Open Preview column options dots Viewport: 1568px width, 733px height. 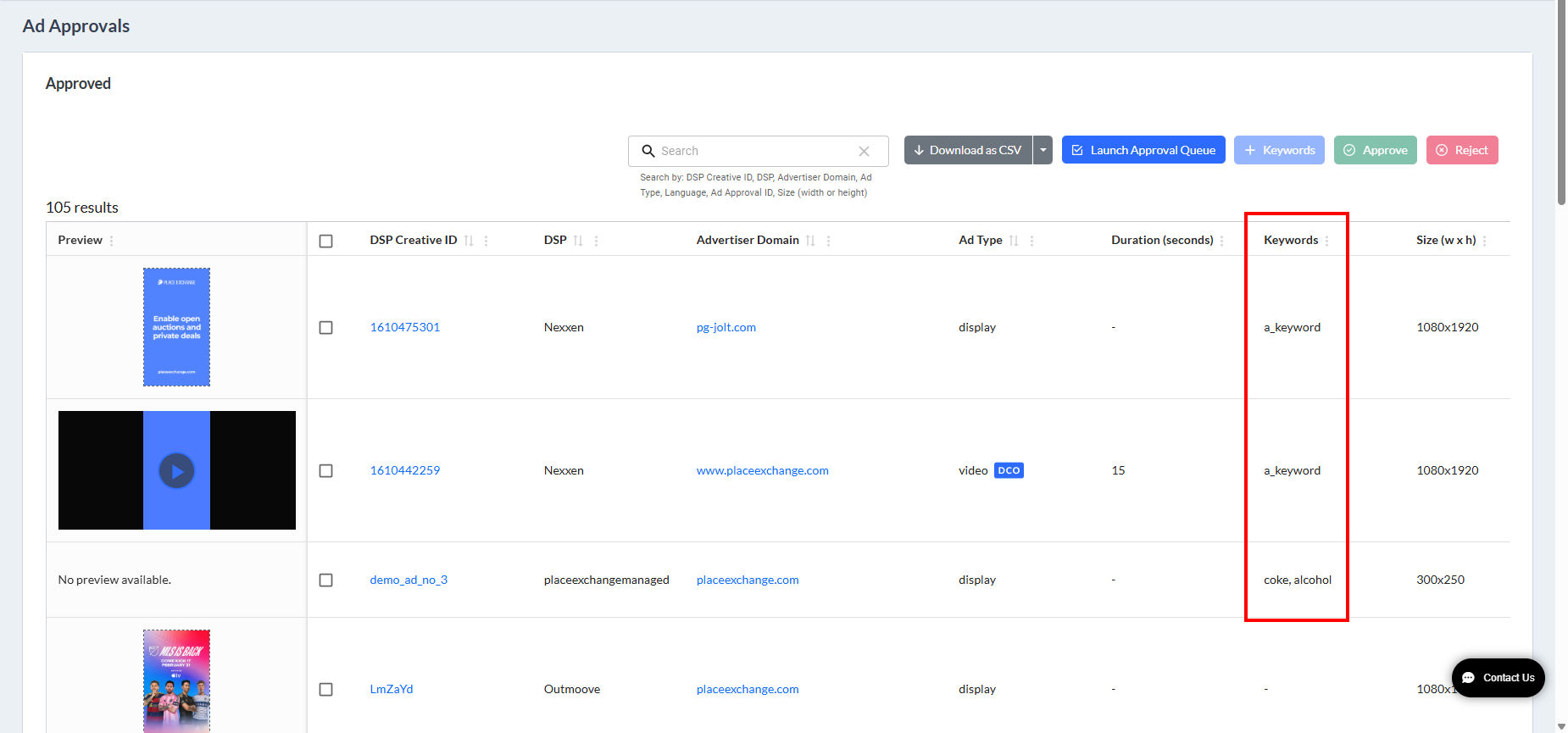point(112,241)
